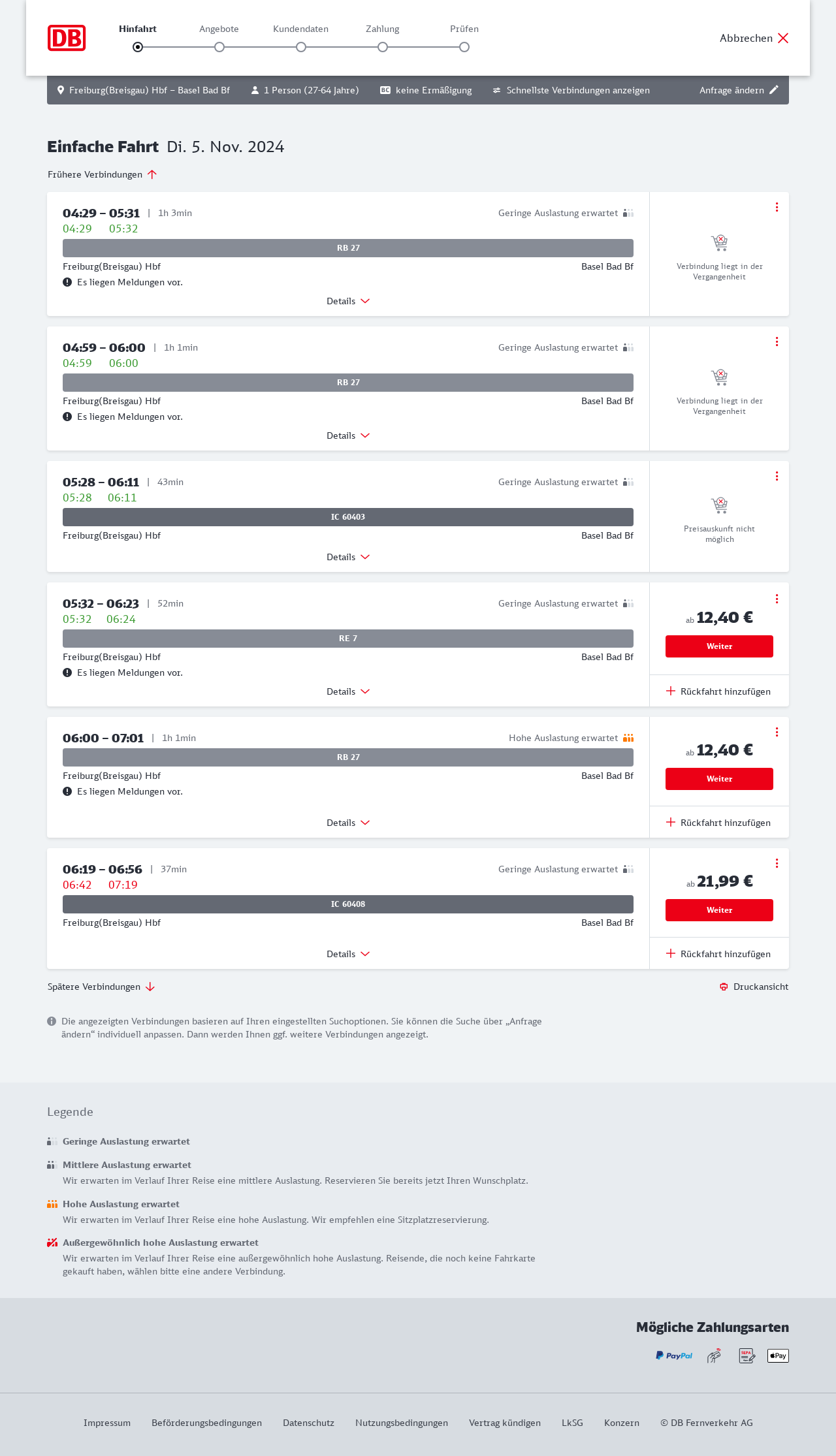Click Weiter for the RE 7 connection
Image resolution: width=836 pixels, height=1456 pixels.
(719, 646)
